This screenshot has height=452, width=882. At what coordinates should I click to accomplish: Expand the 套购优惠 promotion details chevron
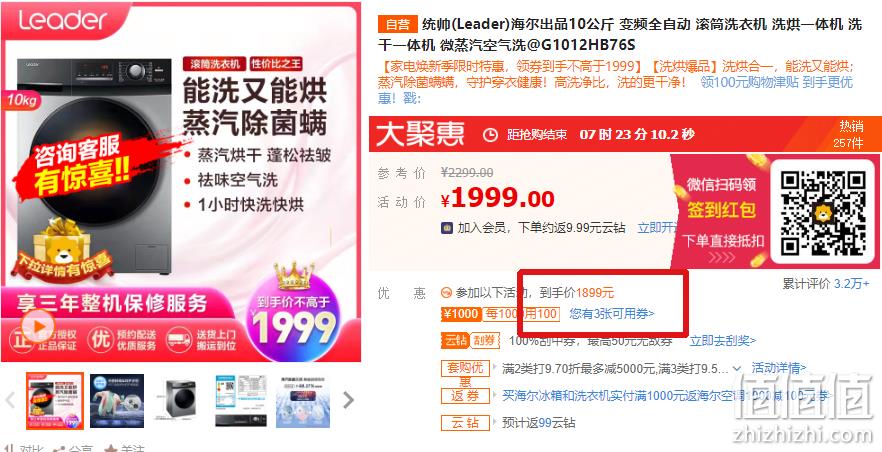tap(737, 369)
